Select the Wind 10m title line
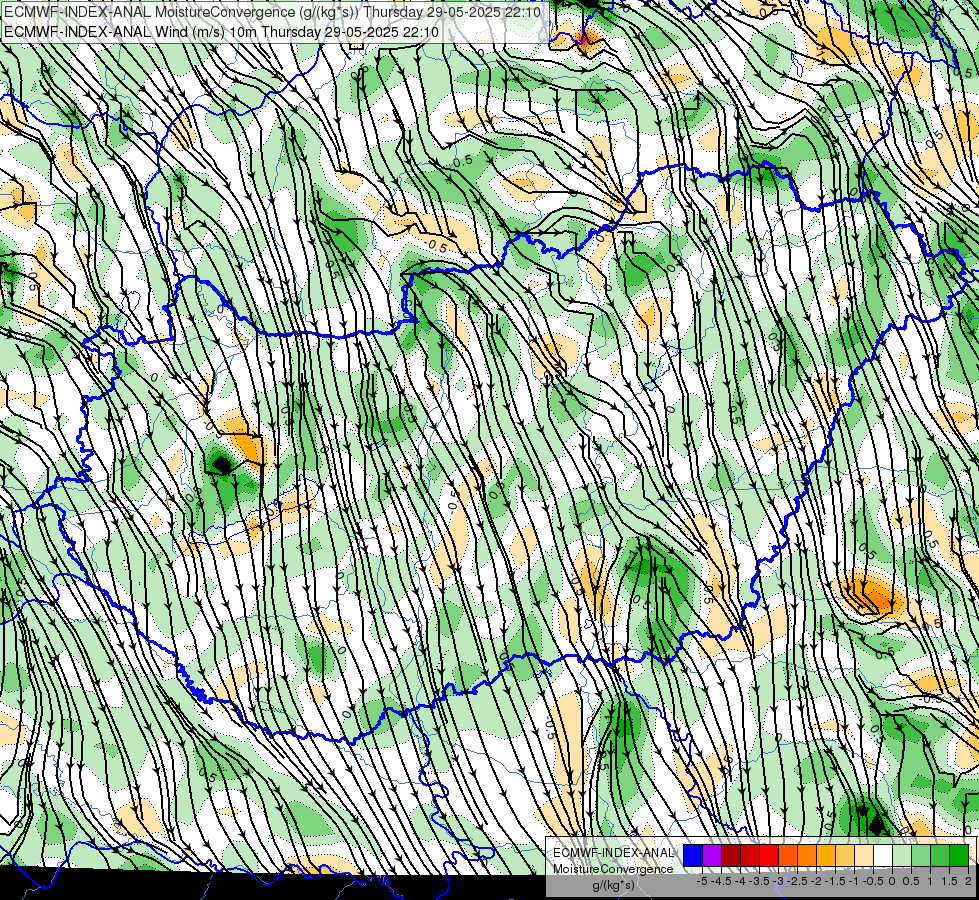This screenshot has width=979, height=900. click(x=221, y=32)
